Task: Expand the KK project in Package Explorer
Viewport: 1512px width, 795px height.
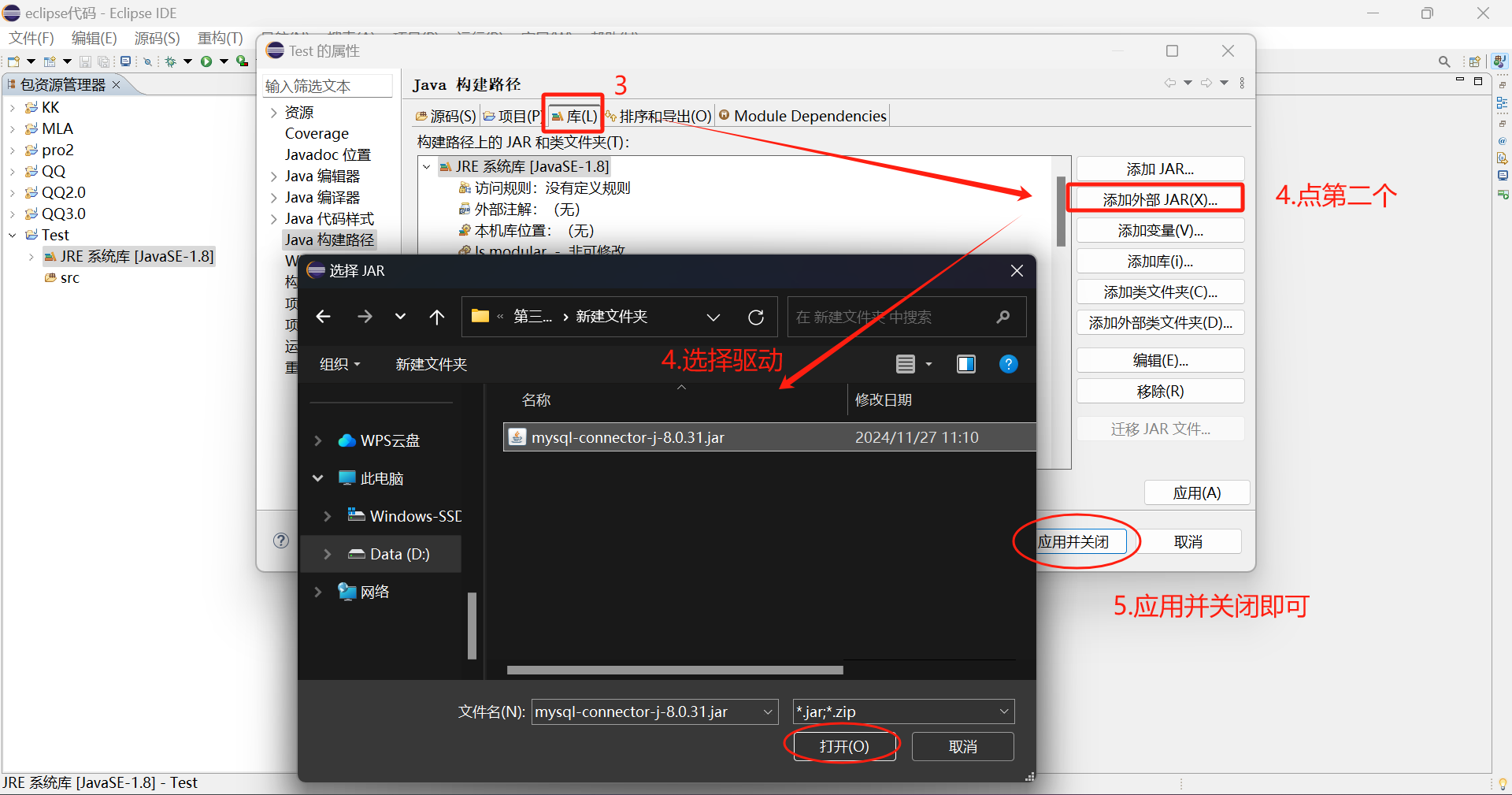Action: pos(13,107)
